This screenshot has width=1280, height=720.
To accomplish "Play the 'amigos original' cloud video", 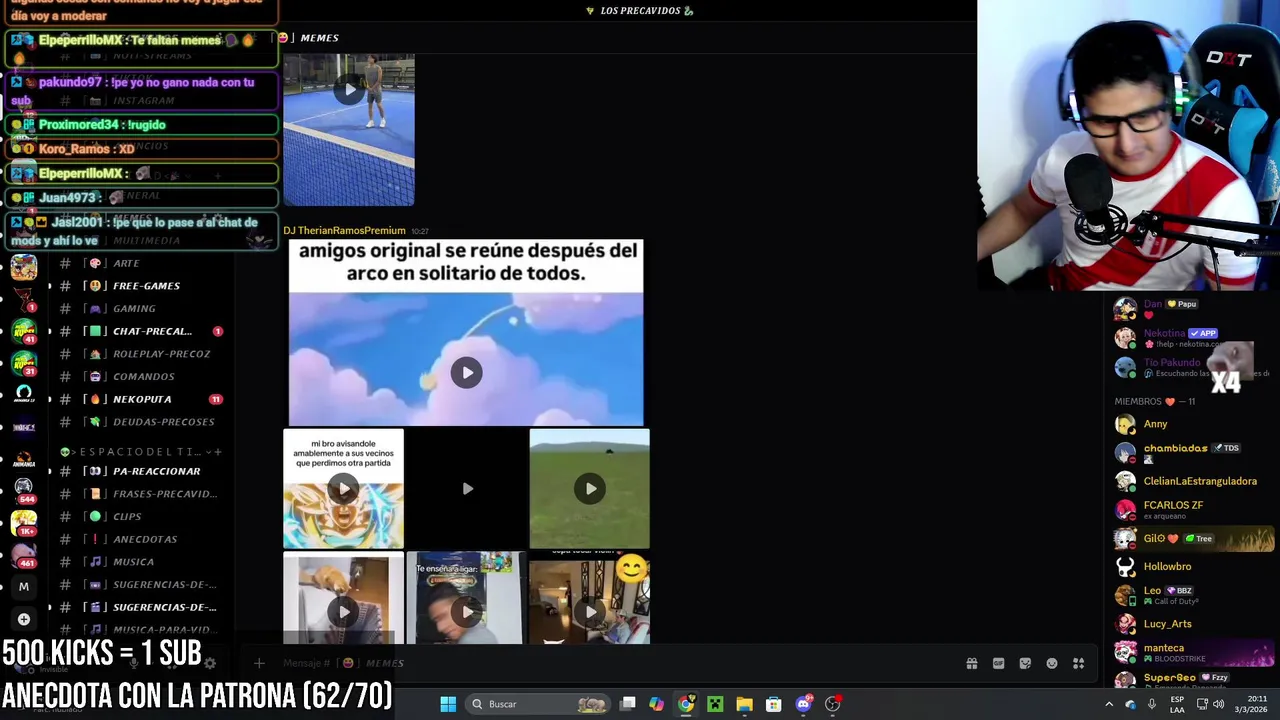I will pyautogui.click(x=466, y=373).
